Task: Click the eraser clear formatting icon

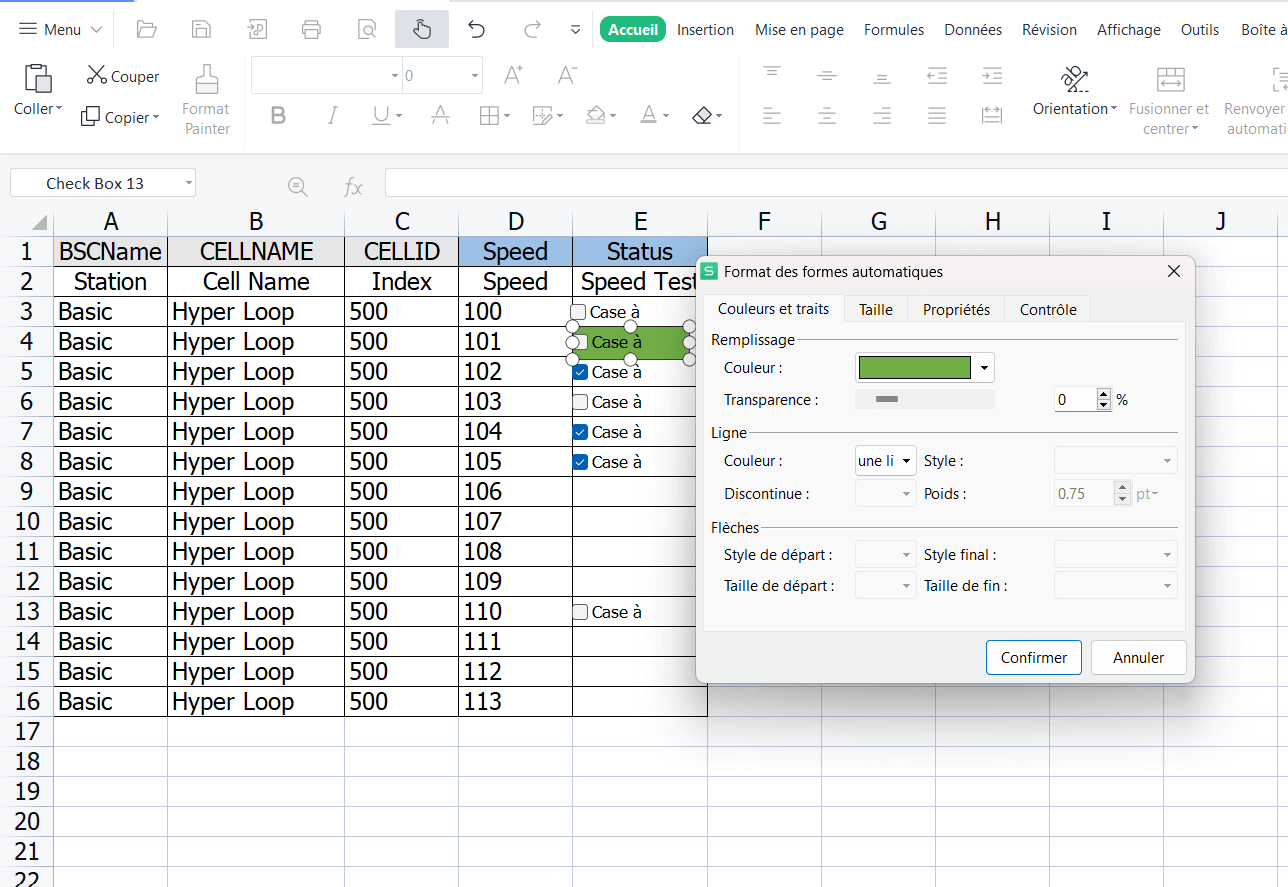Action: [702, 116]
